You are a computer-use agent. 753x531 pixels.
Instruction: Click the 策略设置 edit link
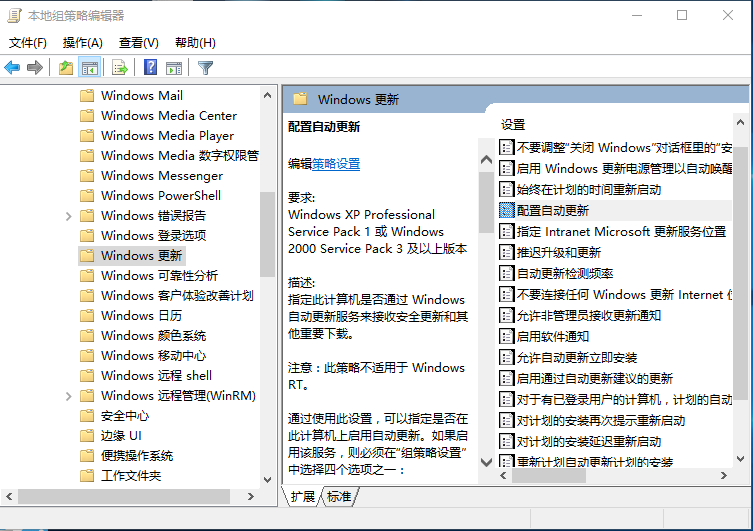tap(336, 164)
